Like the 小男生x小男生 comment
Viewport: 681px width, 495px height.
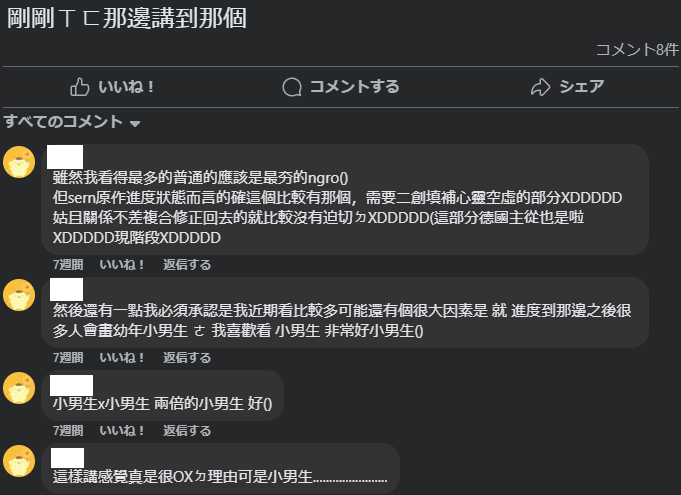[122, 430]
